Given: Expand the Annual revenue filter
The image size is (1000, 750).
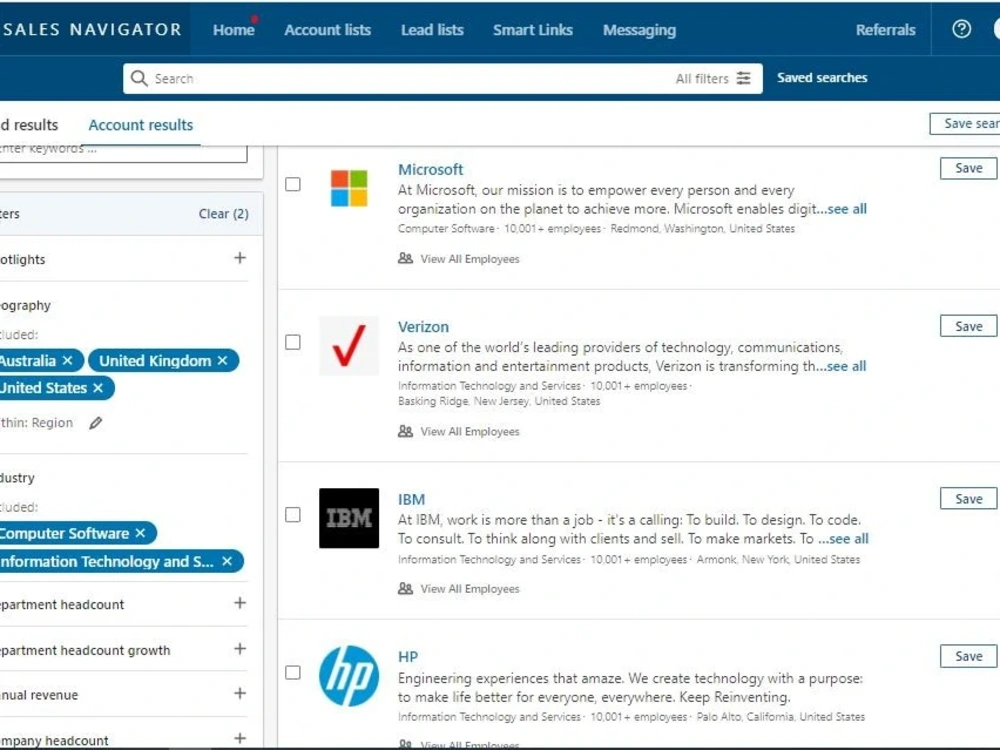Looking at the screenshot, I should click(x=240, y=693).
